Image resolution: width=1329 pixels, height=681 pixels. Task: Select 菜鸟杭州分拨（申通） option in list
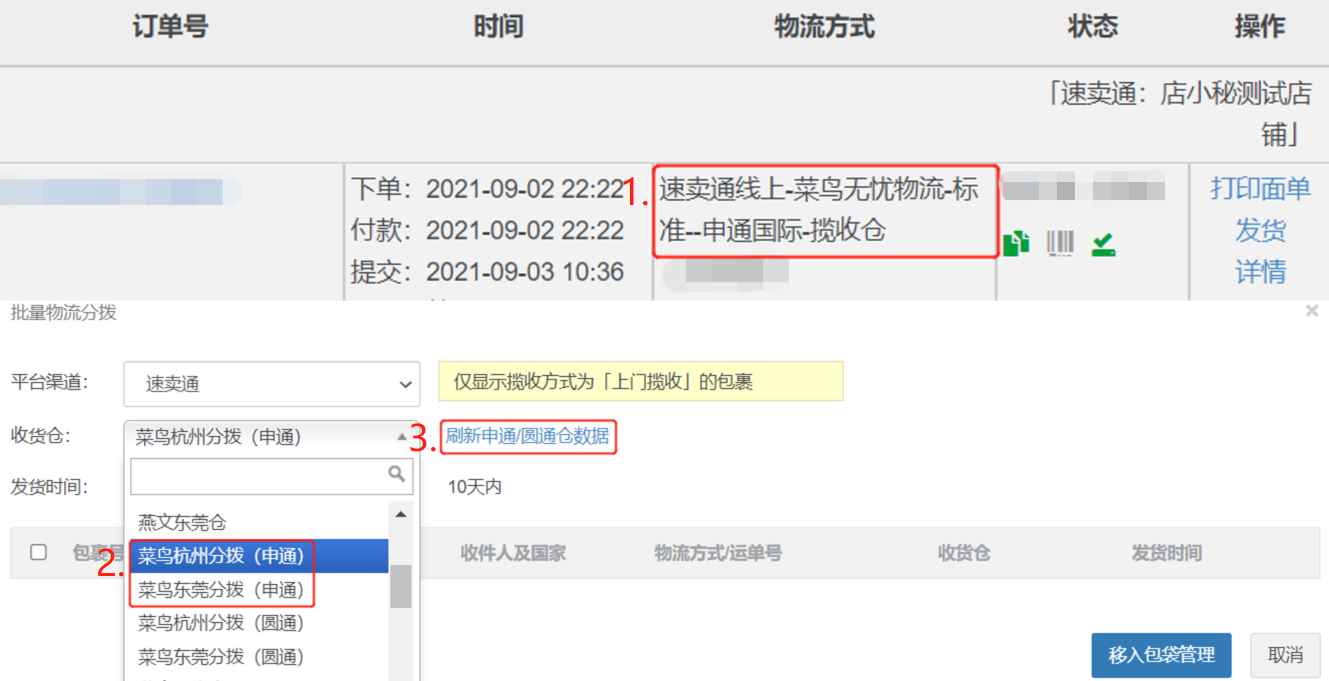click(257, 556)
